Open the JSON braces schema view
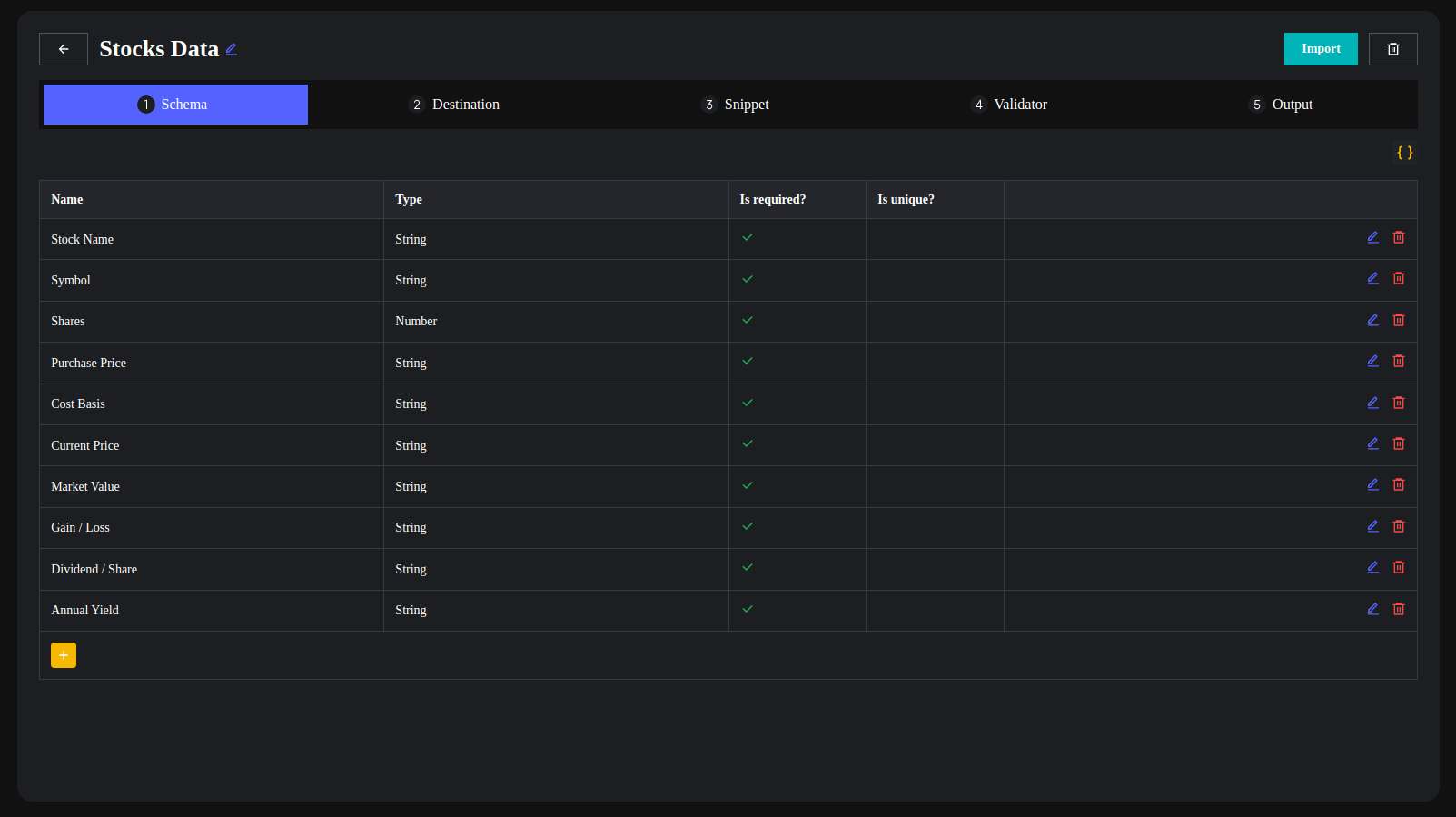1456x817 pixels. coord(1404,153)
